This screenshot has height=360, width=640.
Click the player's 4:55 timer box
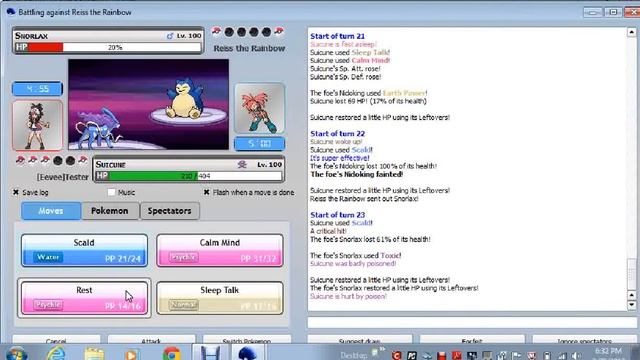pos(38,89)
